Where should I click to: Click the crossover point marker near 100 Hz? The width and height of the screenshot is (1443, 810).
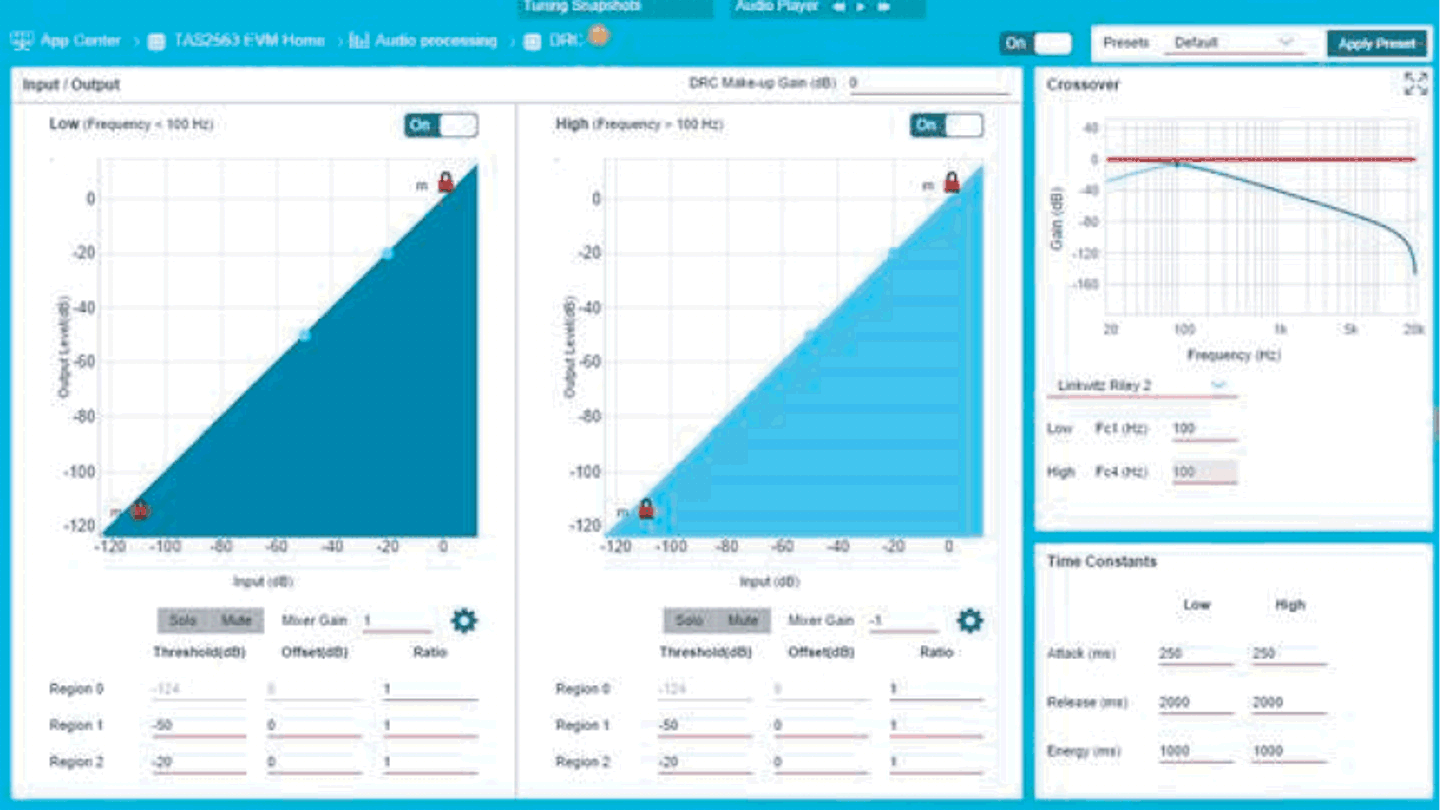tap(1180, 163)
